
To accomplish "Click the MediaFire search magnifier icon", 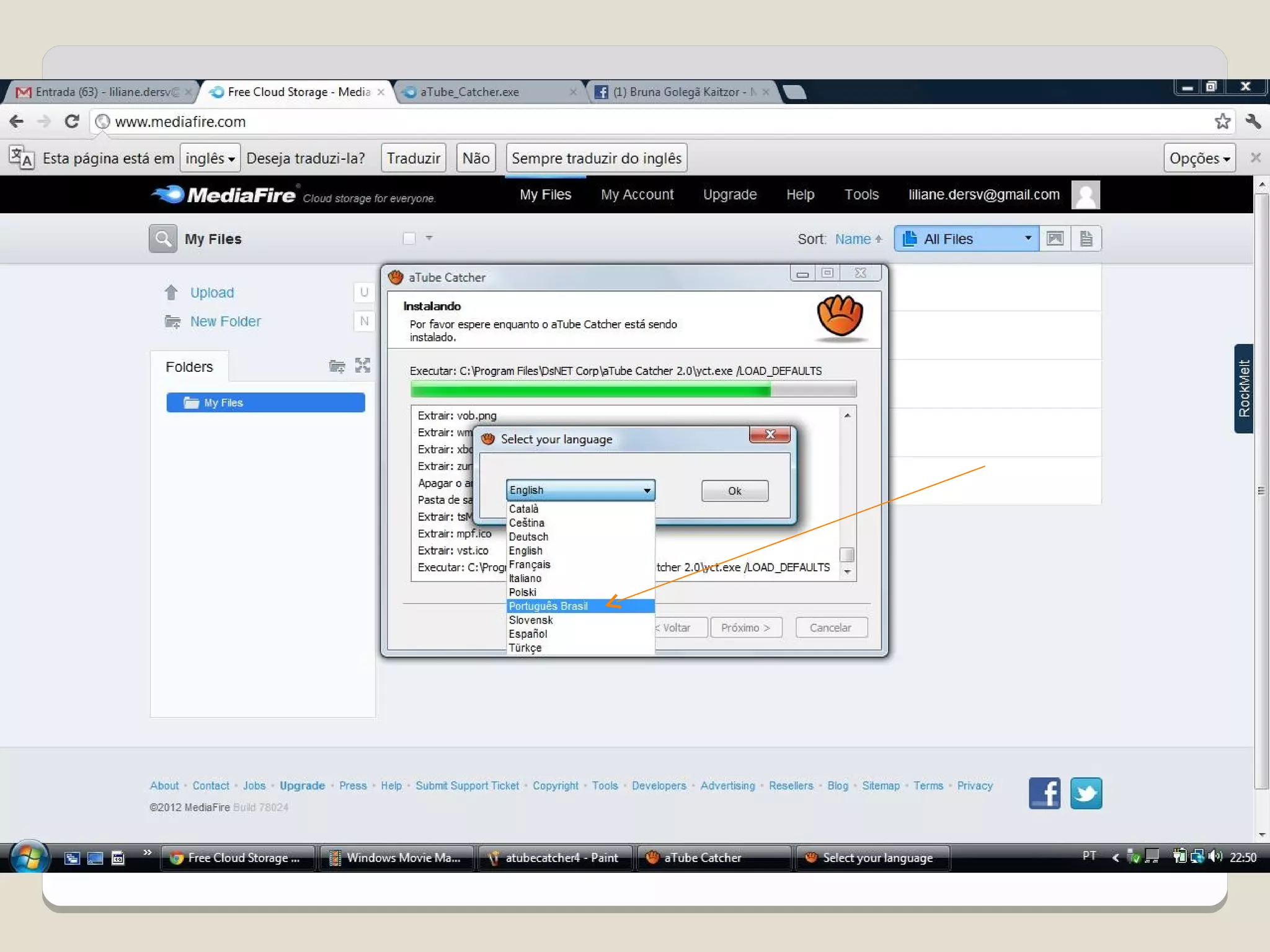I will tap(162, 239).
